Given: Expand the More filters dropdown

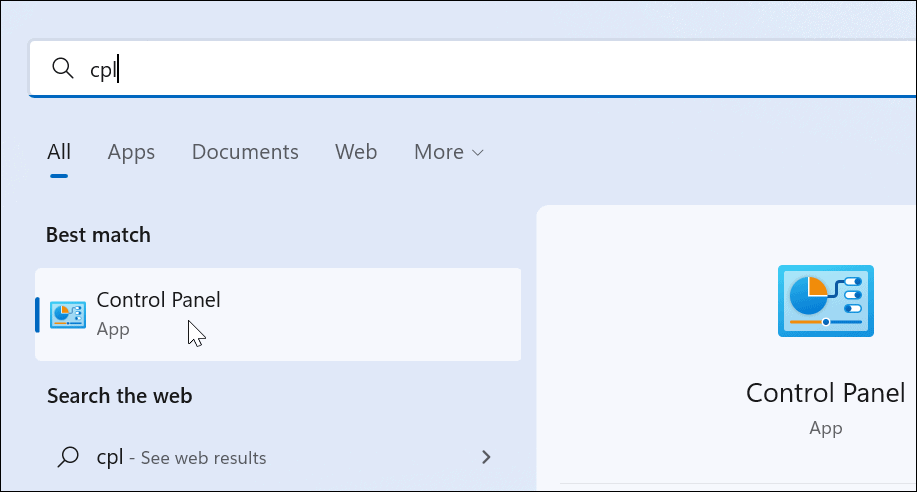Looking at the screenshot, I should coord(440,152).
